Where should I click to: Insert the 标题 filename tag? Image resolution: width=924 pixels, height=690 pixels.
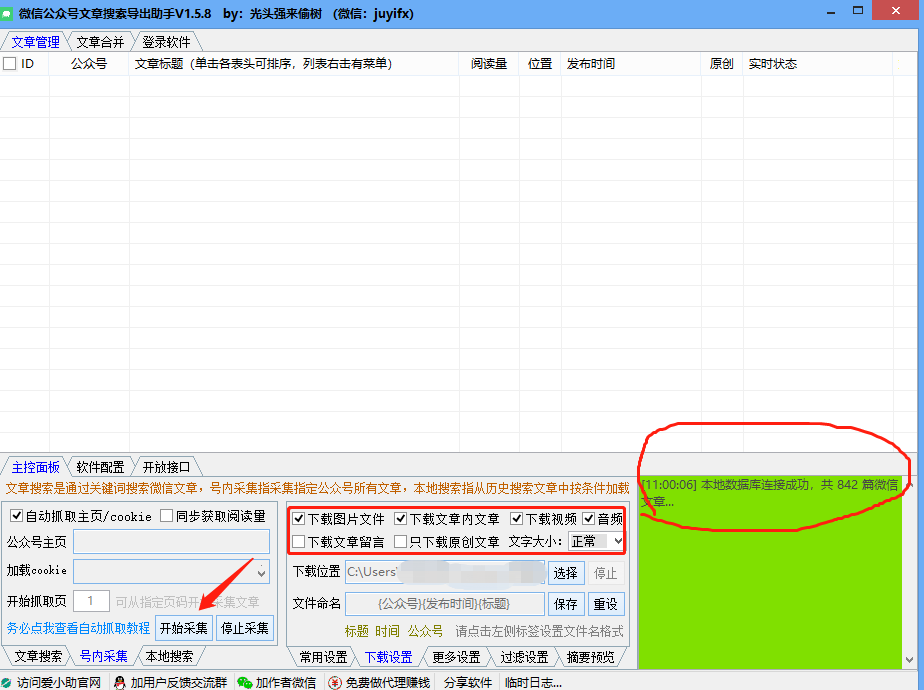coord(357,631)
